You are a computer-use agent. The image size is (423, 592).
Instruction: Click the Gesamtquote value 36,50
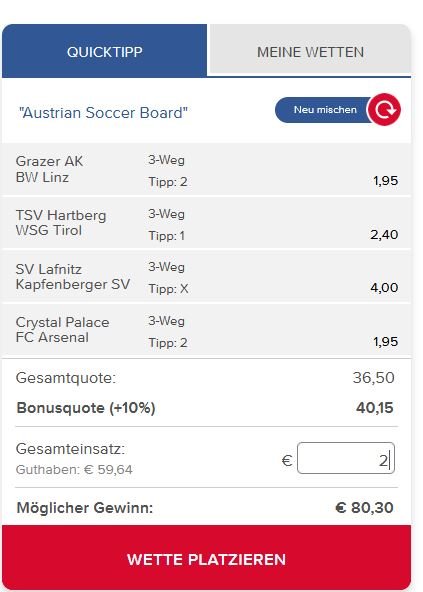374,378
